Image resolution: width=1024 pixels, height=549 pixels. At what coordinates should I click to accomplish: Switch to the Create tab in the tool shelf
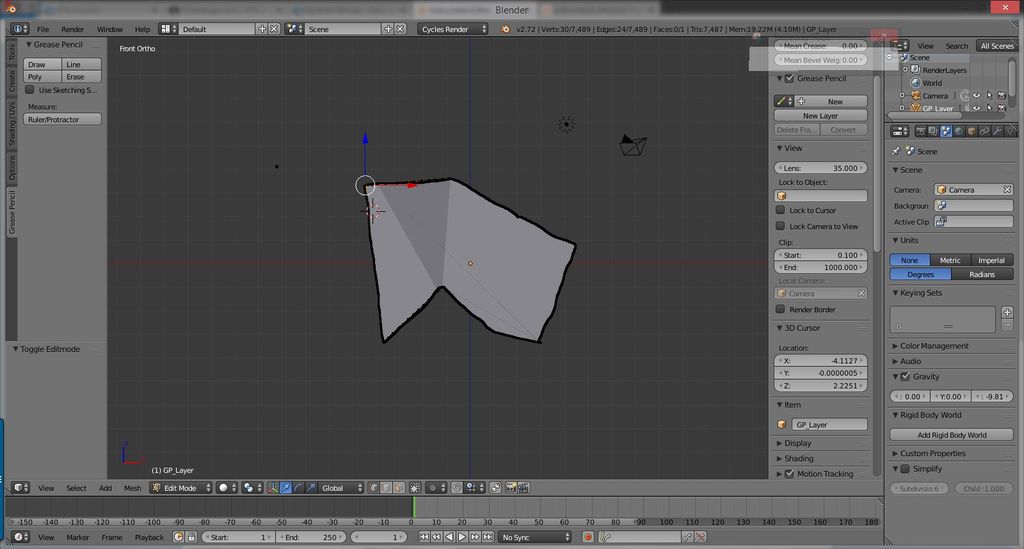(12, 80)
